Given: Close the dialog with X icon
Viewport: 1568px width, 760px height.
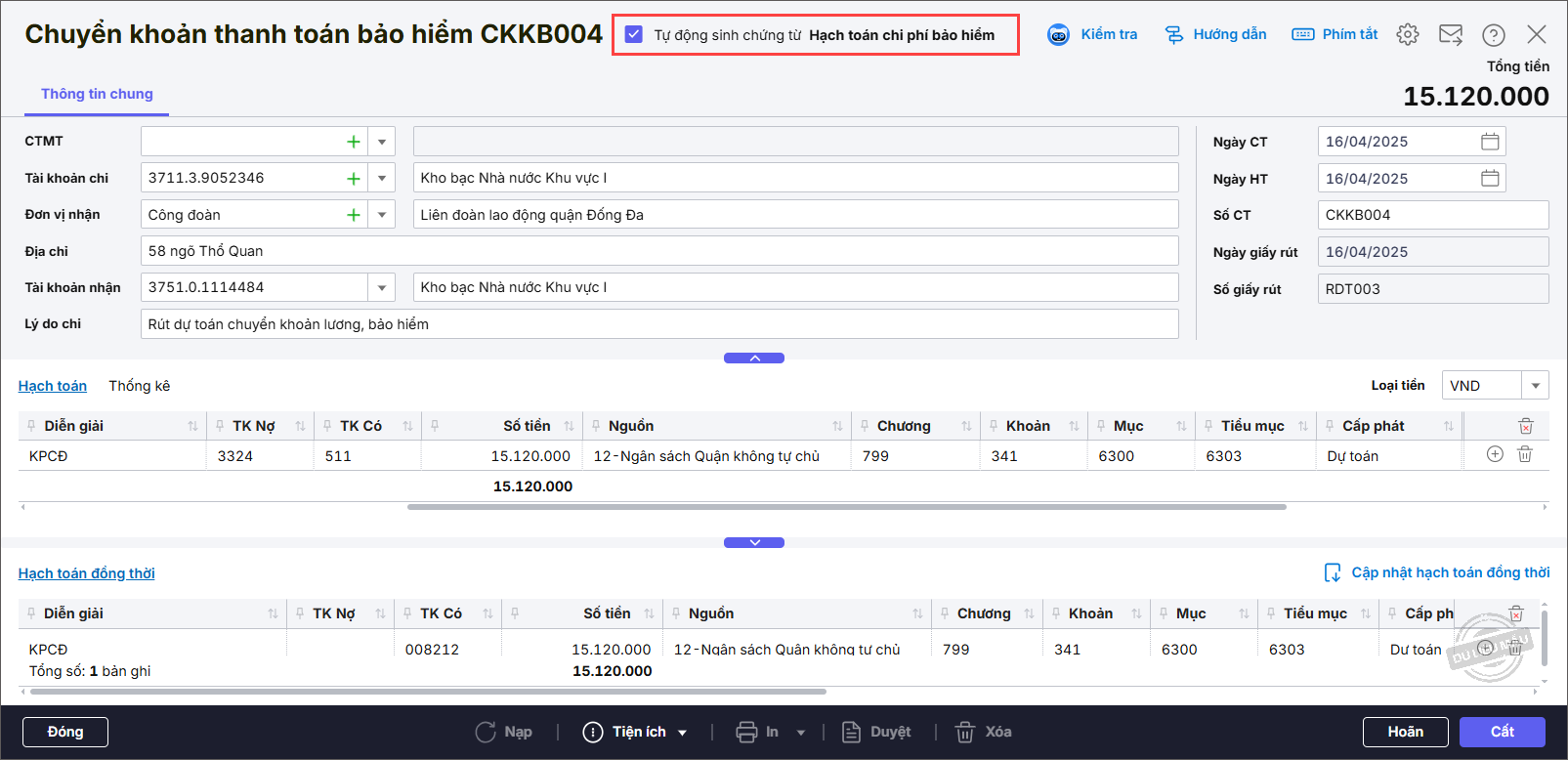Looking at the screenshot, I should click(x=1537, y=35).
